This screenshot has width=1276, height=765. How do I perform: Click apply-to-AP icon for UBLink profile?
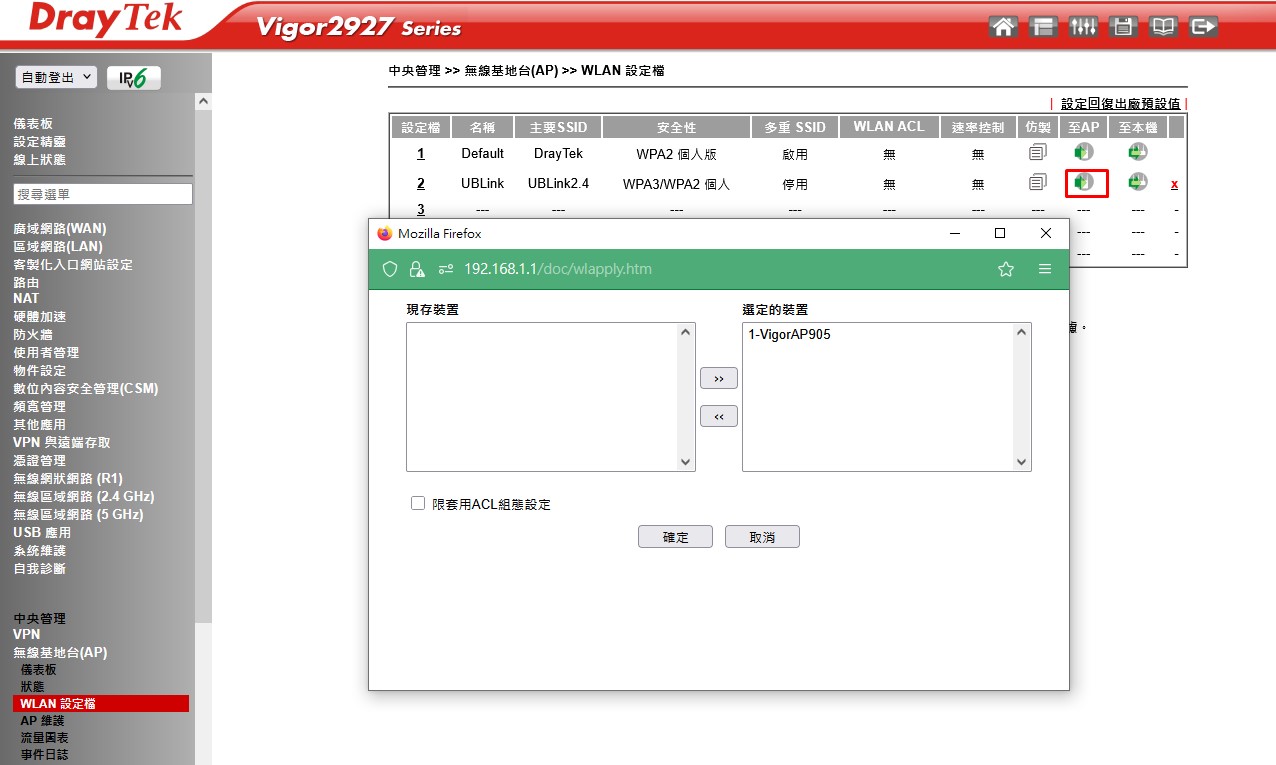click(1085, 183)
